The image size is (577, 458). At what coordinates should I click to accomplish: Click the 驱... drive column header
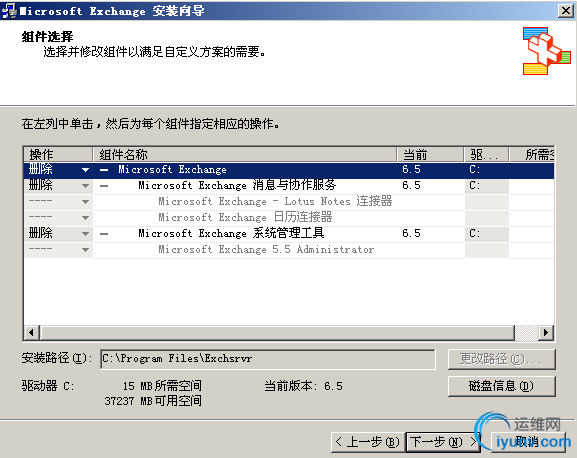click(486, 155)
